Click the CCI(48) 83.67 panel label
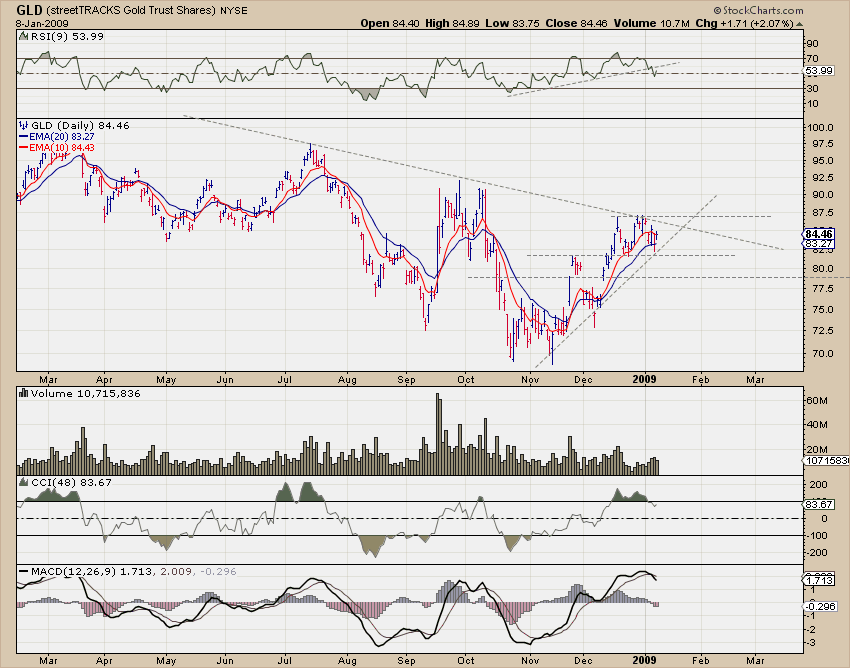Screen dimensions: 850x668 [x=71, y=482]
